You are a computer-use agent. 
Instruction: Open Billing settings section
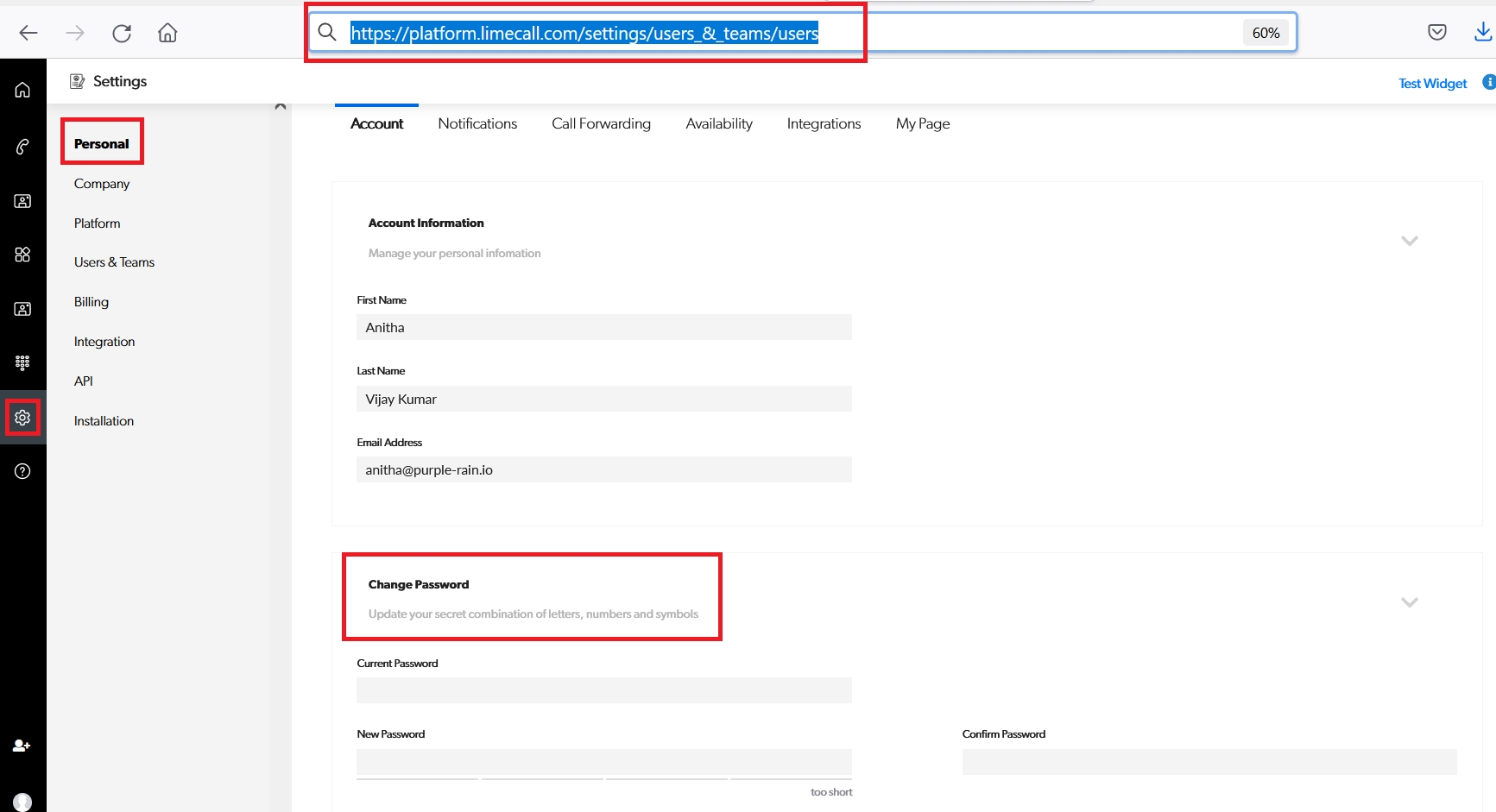coord(92,302)
